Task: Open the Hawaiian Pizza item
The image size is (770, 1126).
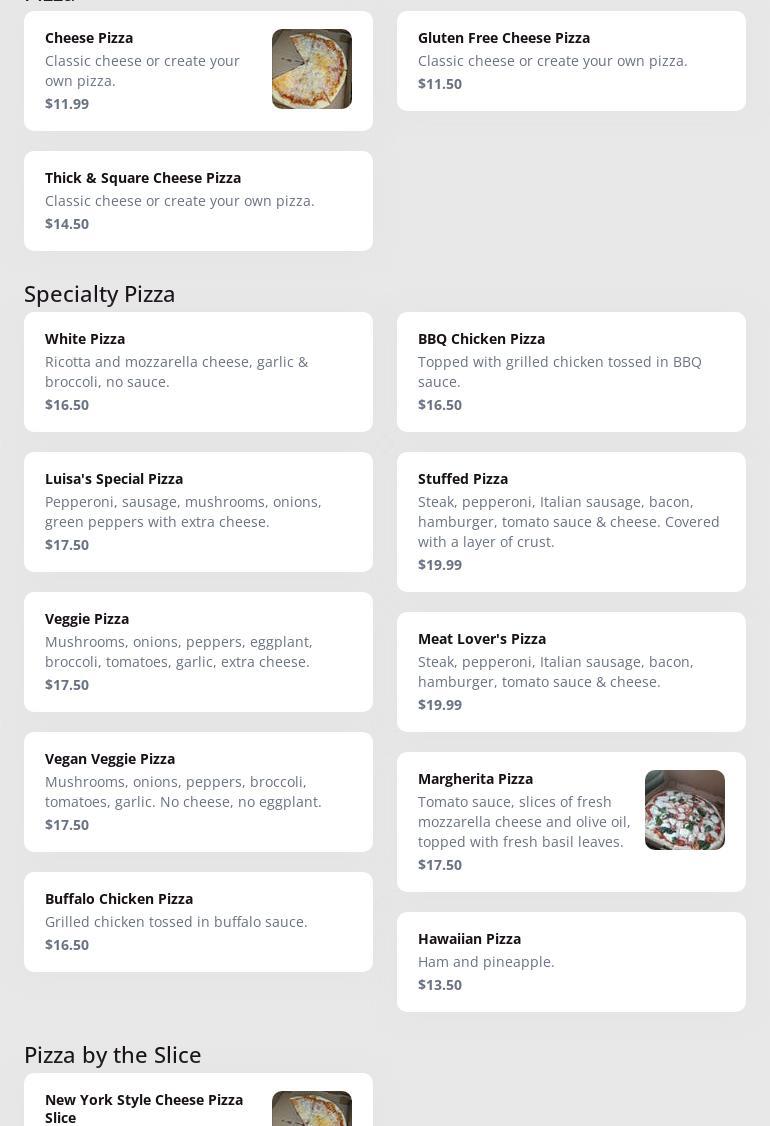Action: pyautogui.click(x=570, y=962)
